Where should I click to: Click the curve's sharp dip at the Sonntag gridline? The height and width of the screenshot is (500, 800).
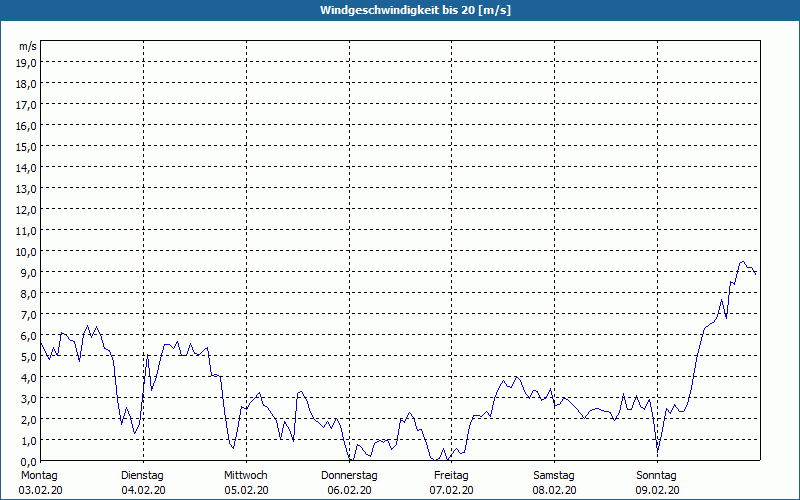(658, 452)
